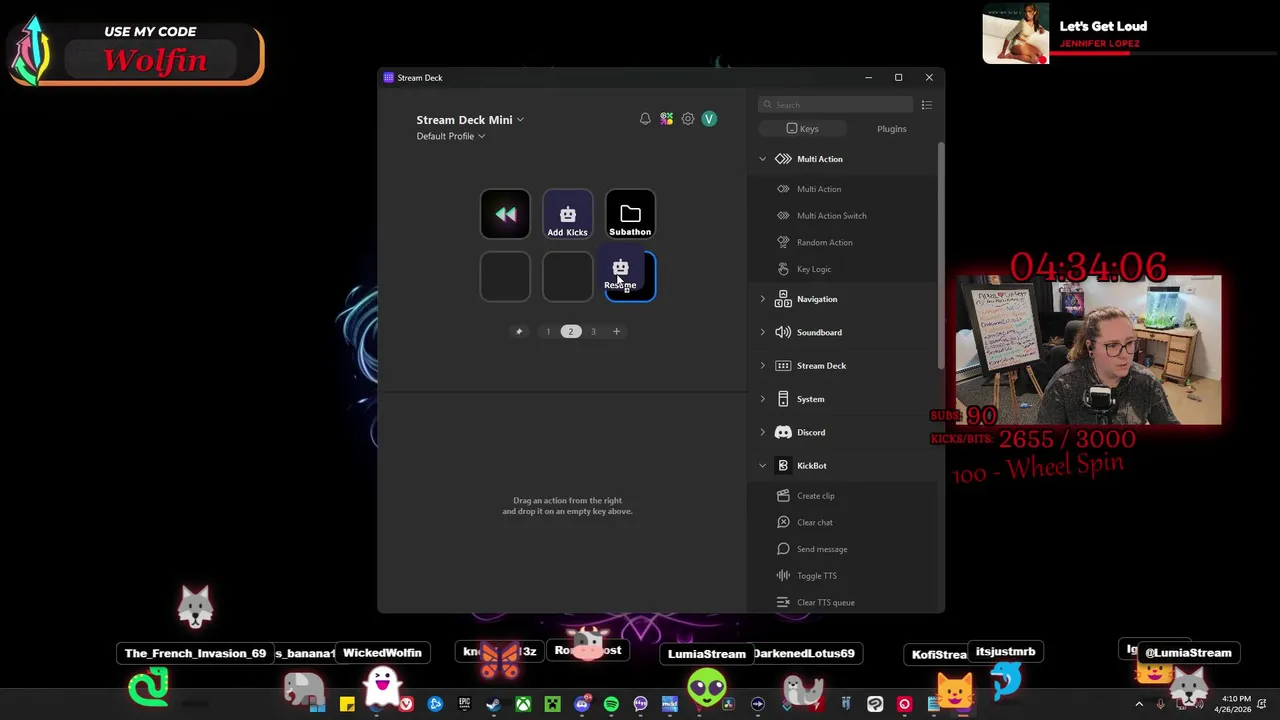
Task: Go to page 3
Action: 593,331
